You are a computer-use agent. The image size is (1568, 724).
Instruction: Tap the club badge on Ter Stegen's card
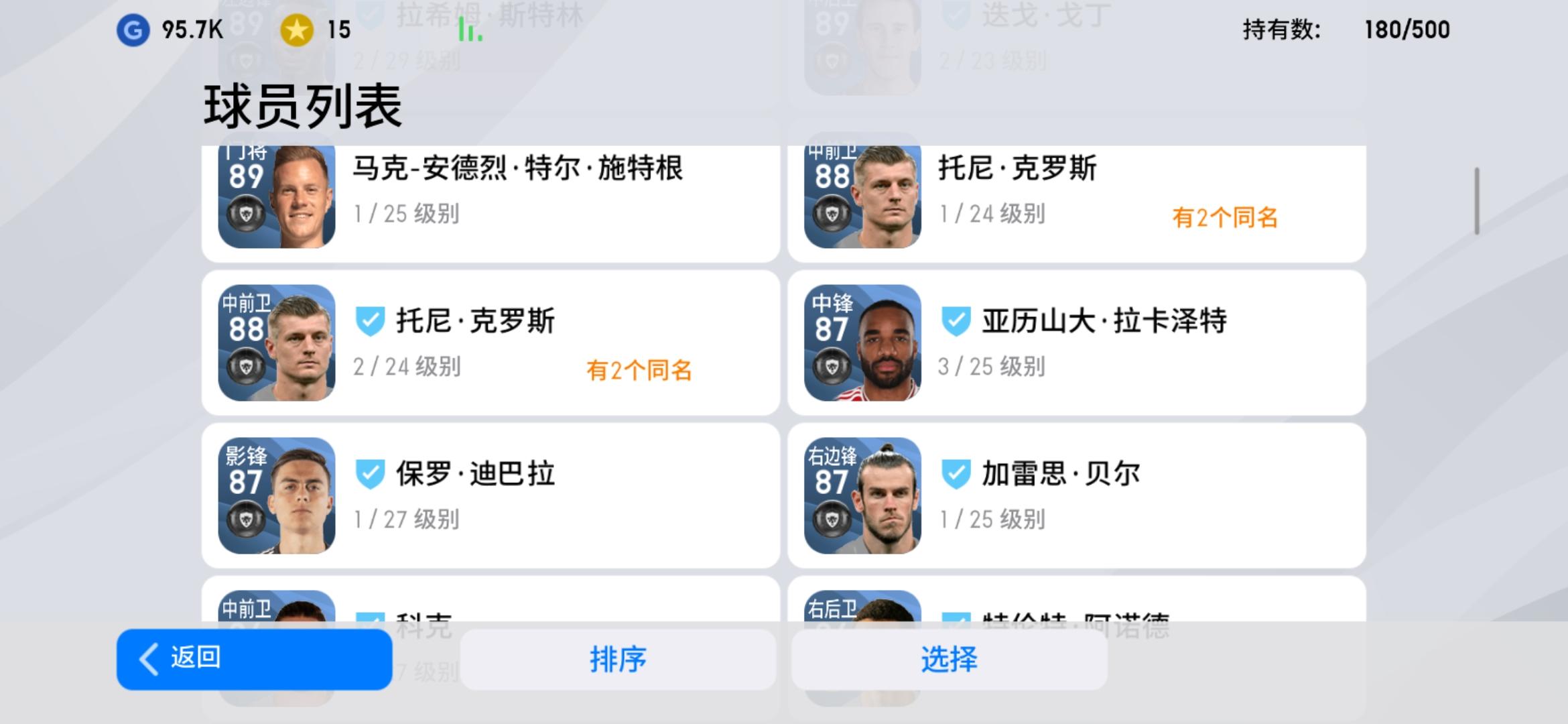click(246, 214)
